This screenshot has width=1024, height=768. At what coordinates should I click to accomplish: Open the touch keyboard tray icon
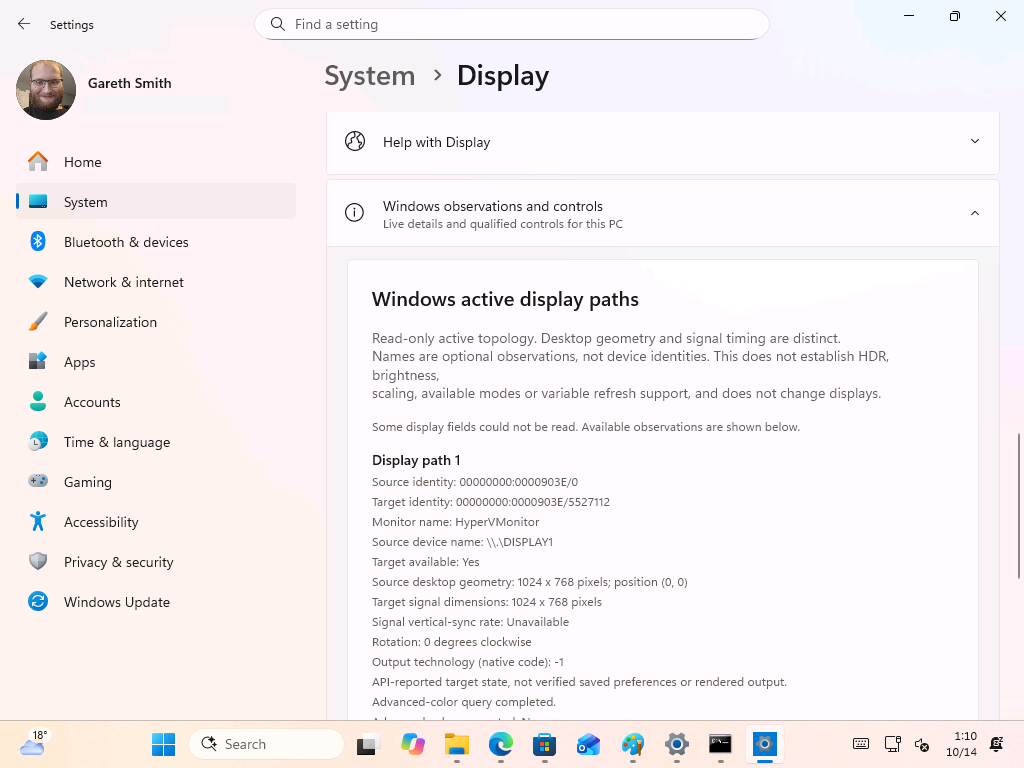861,744
